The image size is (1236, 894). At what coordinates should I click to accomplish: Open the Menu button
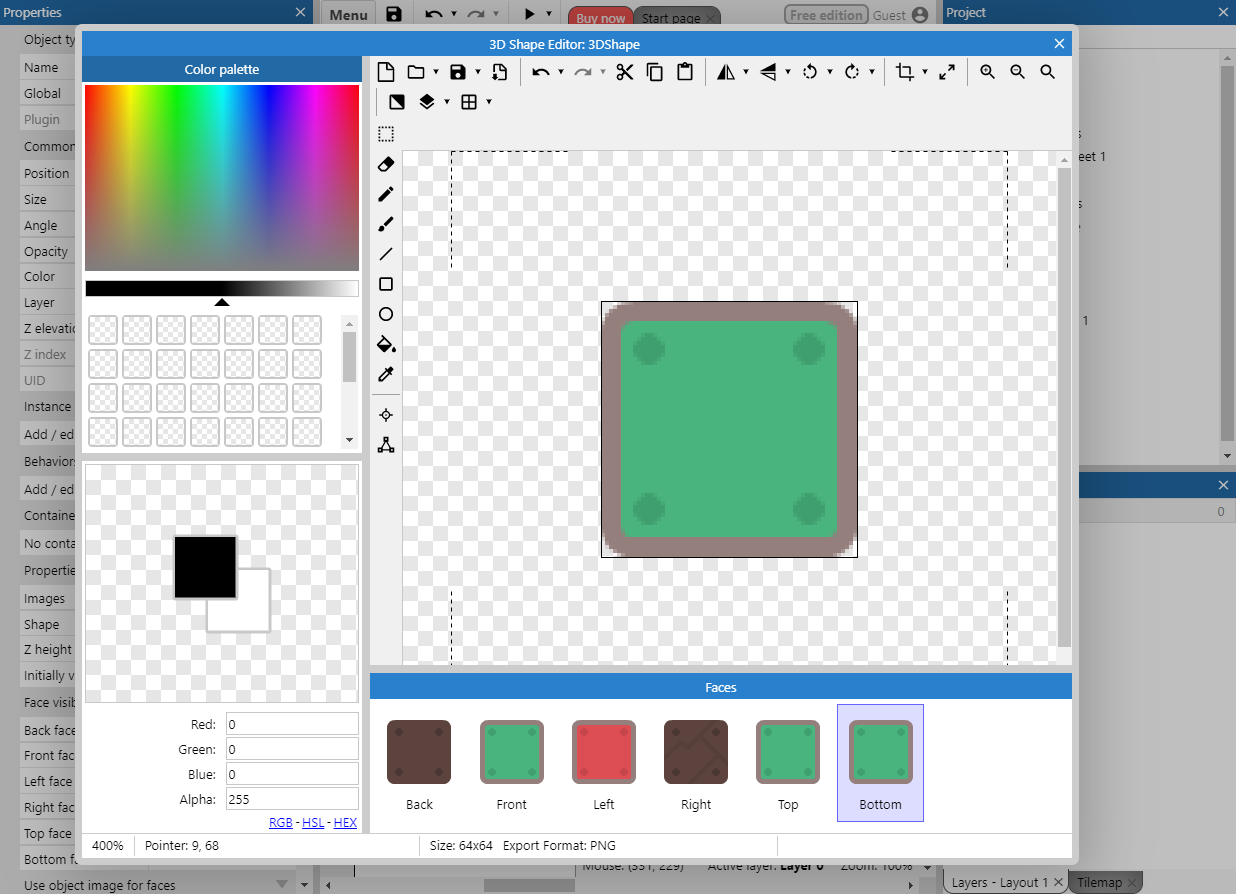click(x=348, y=15)
